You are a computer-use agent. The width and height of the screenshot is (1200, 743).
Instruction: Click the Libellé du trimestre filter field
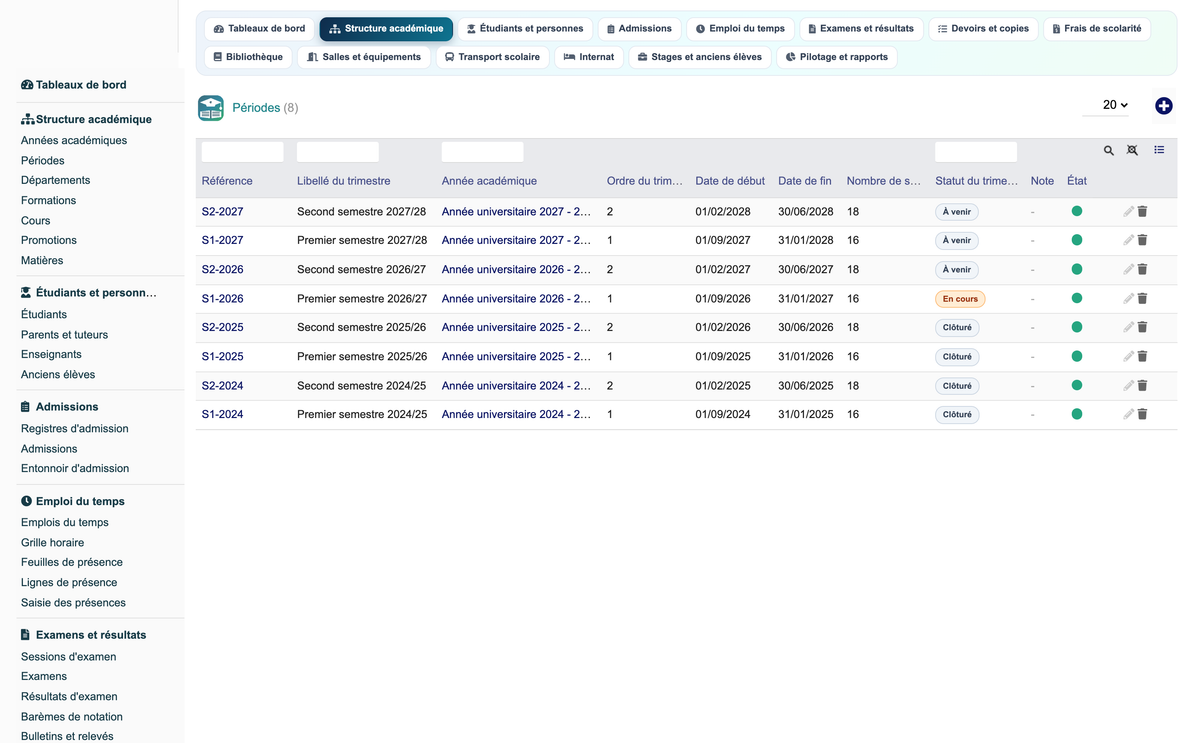tap(338, 152)
